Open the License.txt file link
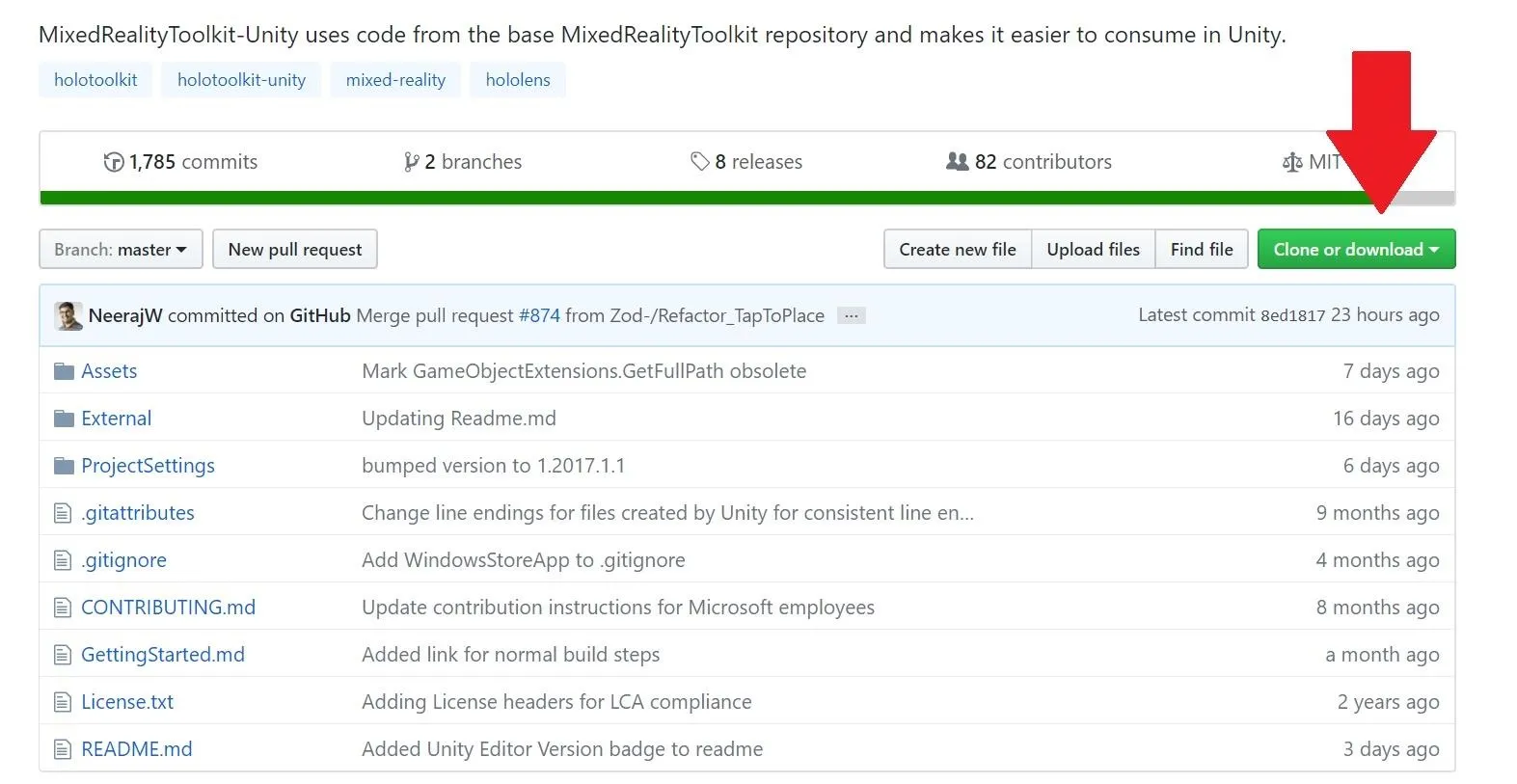Screen dimensions: 1517x784 point(127,702)
